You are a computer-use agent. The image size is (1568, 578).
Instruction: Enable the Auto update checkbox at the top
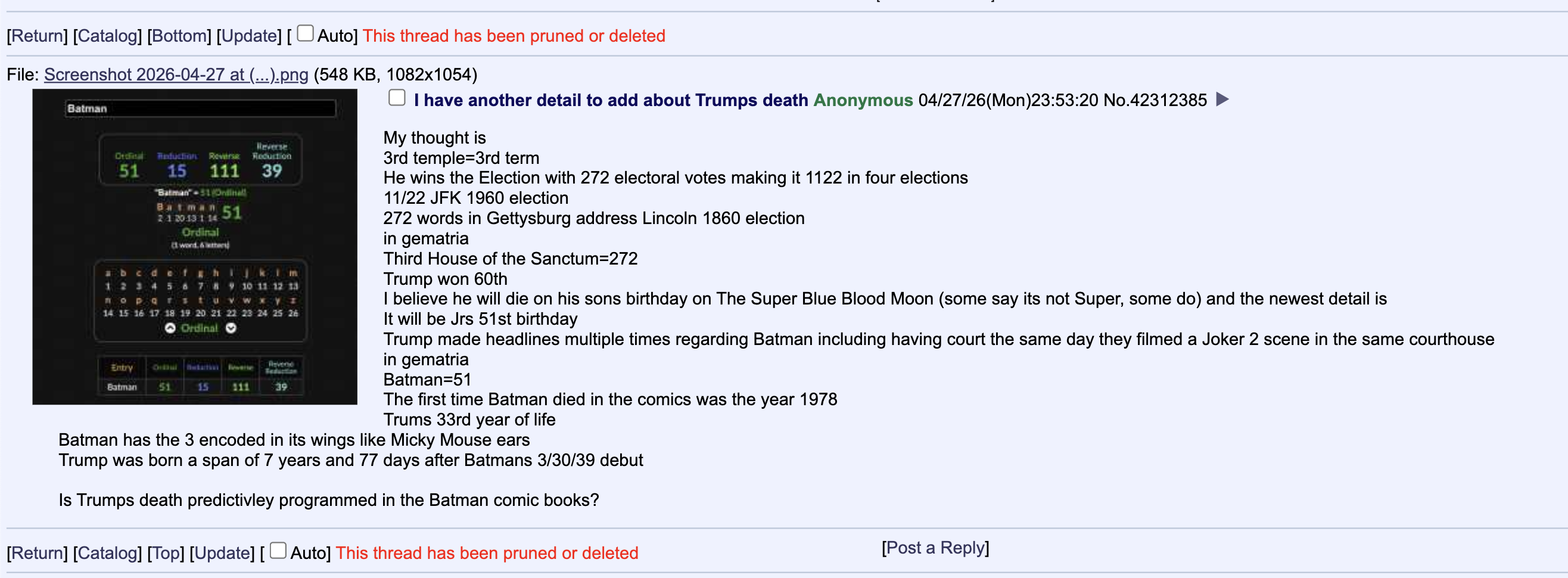click(x=306, y=33)
